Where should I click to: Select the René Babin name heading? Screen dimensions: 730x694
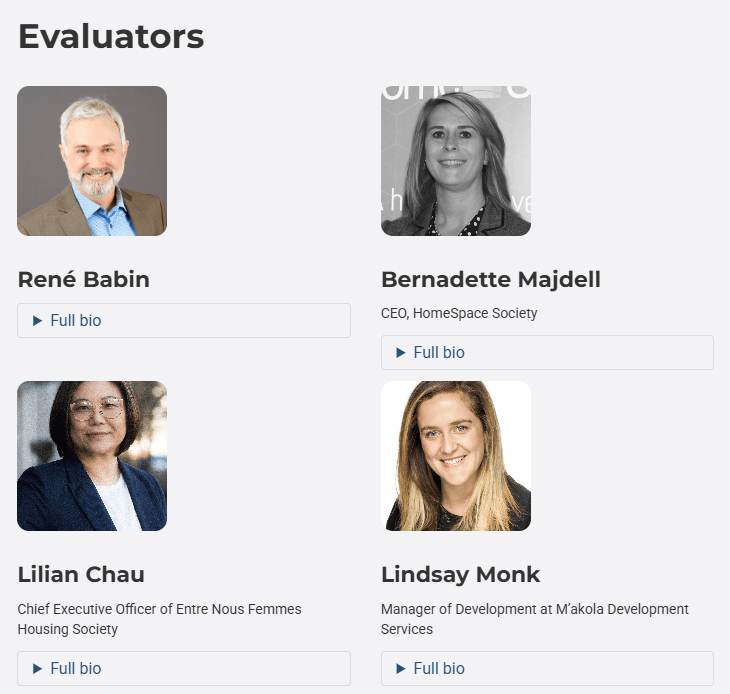pyautogui.click(x=84, y=280)
